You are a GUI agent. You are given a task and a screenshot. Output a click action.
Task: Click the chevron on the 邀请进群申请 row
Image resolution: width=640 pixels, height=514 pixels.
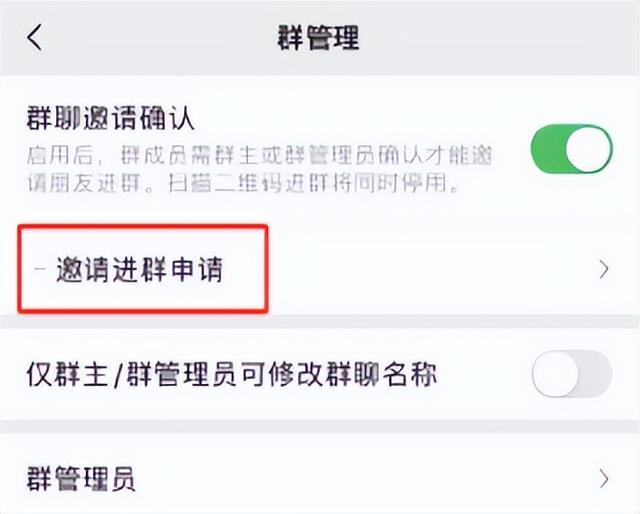click(x=603, y=269)
